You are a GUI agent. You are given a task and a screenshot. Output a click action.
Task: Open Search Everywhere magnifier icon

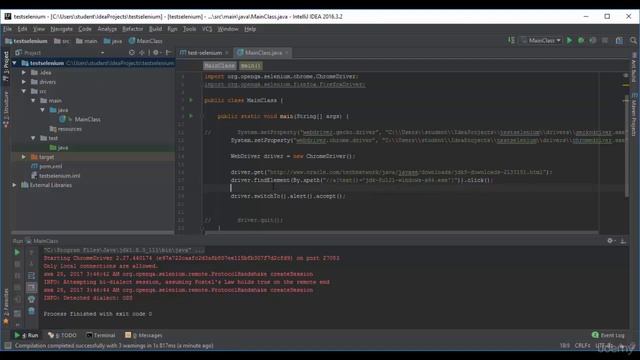(633, 40)
